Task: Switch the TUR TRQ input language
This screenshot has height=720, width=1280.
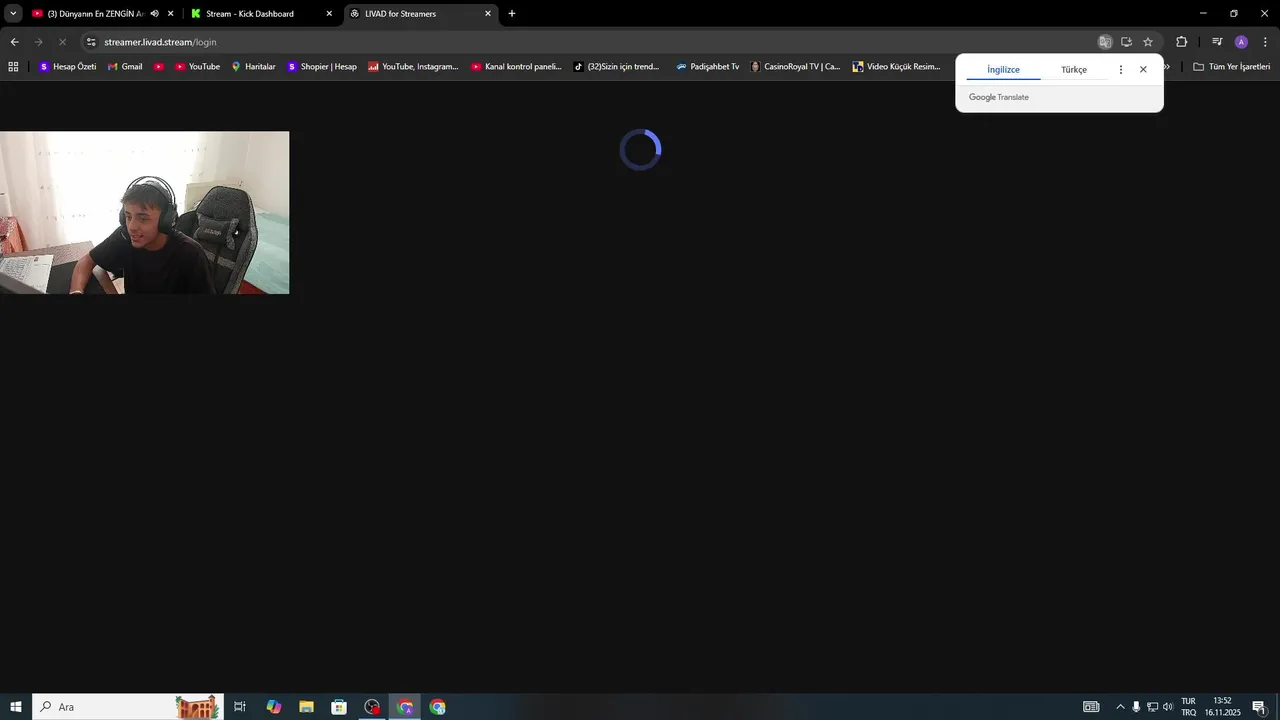Action: pyautogui.click(x=1188, y=707)
